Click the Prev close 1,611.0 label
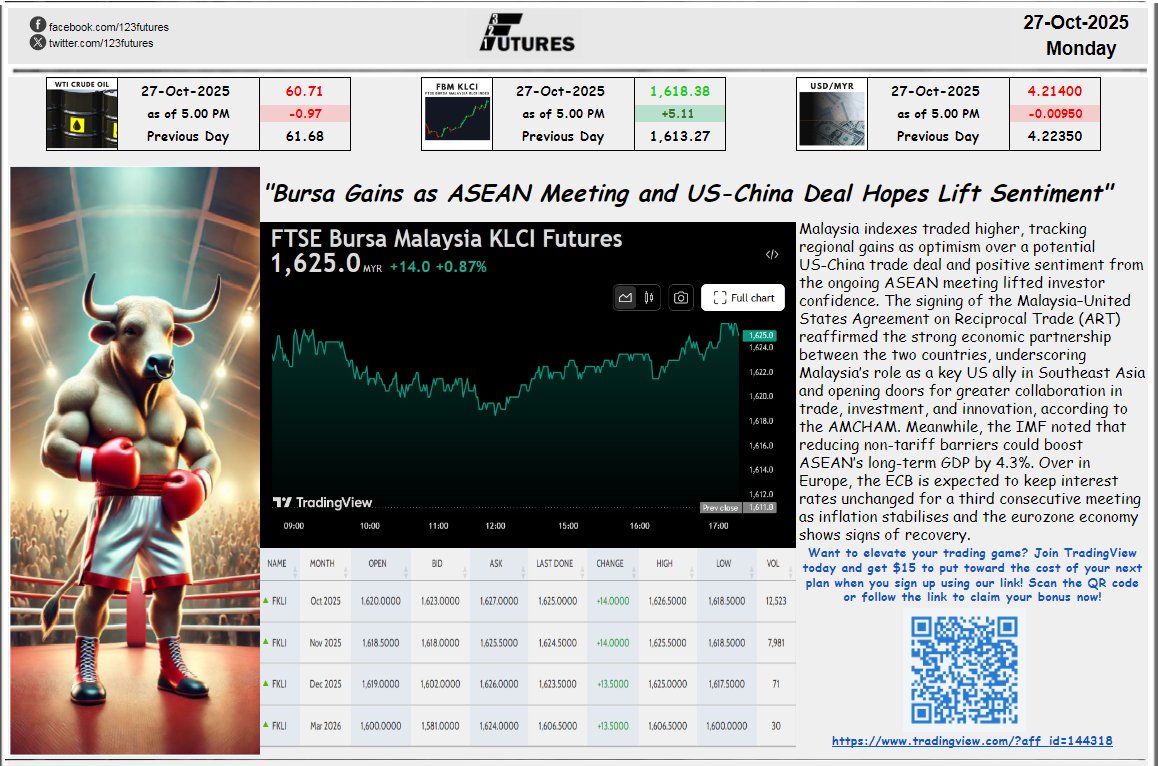Viewport: 1158px width, 766px height. click(x=738, y=507)
